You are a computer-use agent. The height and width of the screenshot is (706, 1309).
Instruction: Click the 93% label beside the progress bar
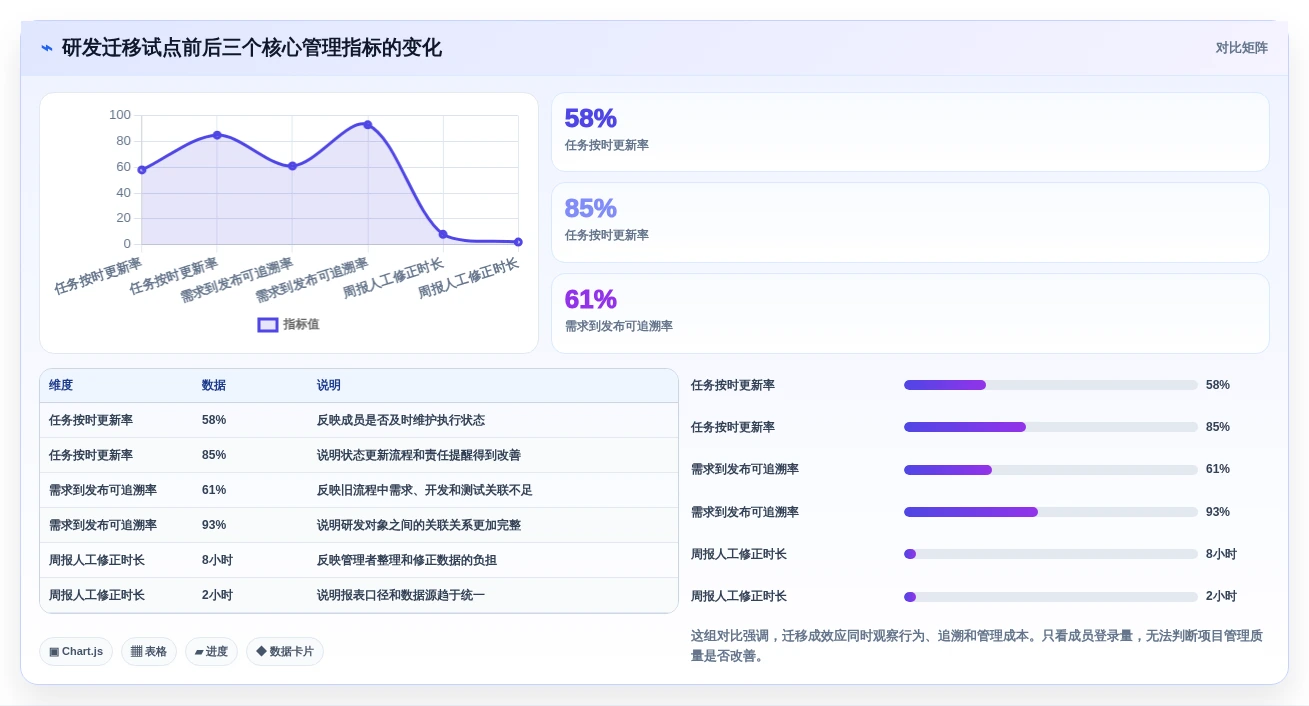tap(1218, 512)
